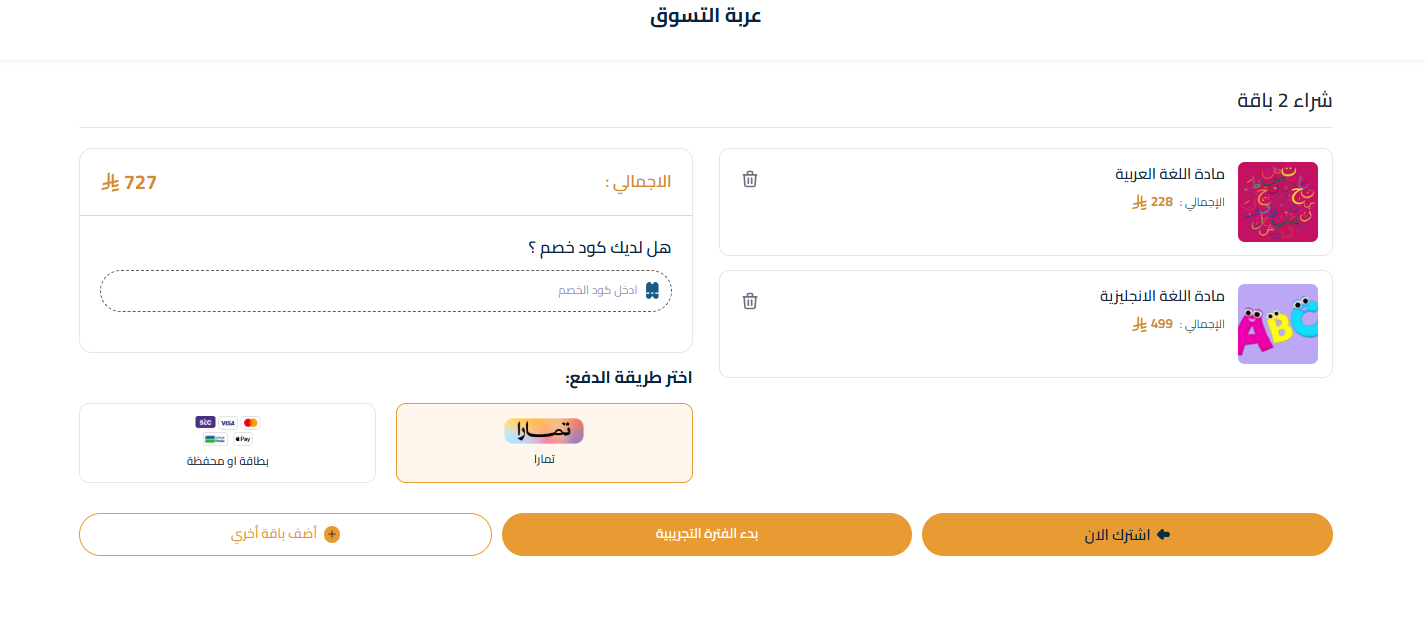This screenshot has width=1425, height=623.
Task: Click the Apple Pay logo
Action: click(x=243, y=439)
